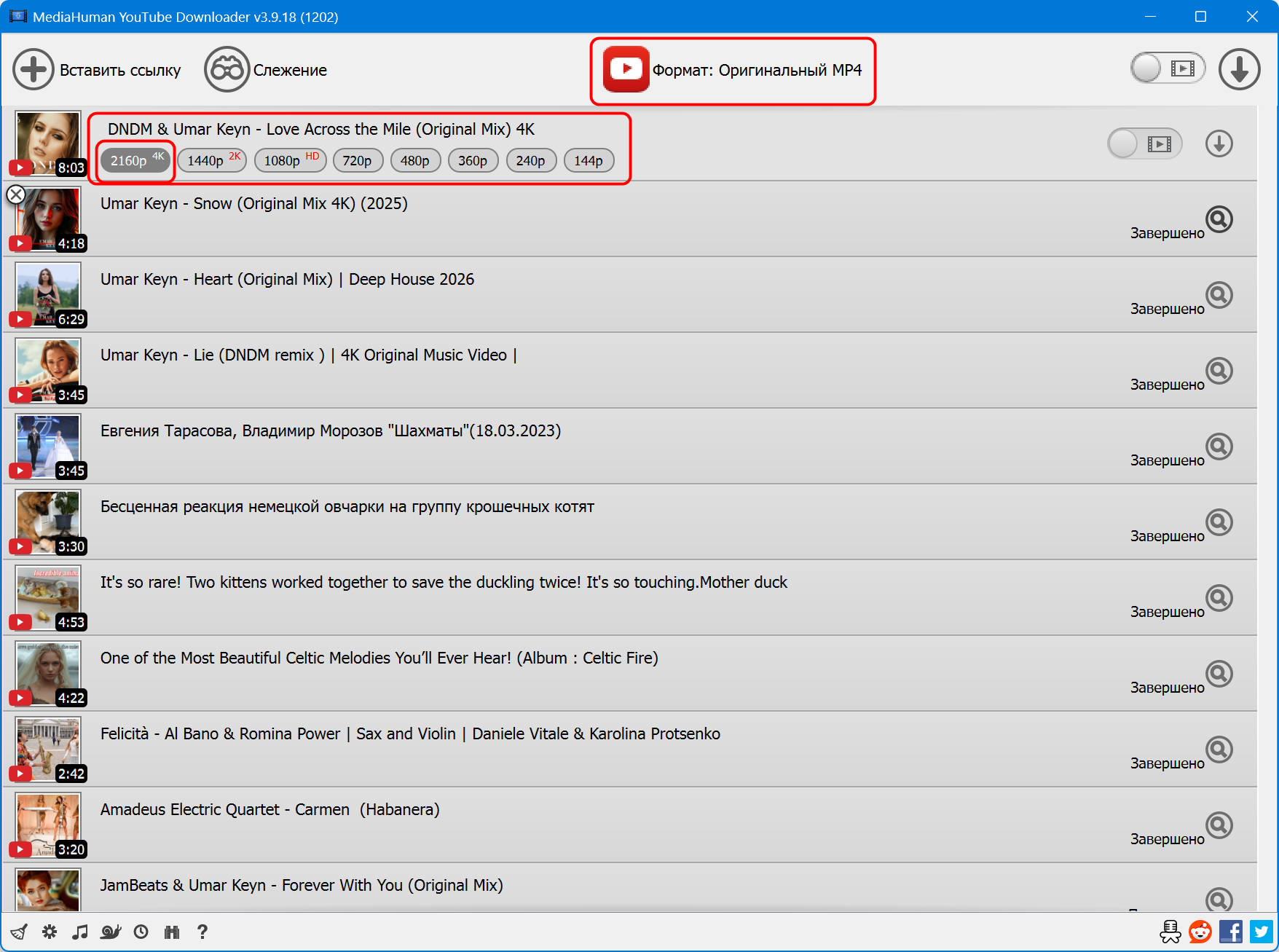1279x952 pixels.
Task: Click the title 'Amadeus Electric Quartet - Carmen'
Action: click(x=225, y=810)
